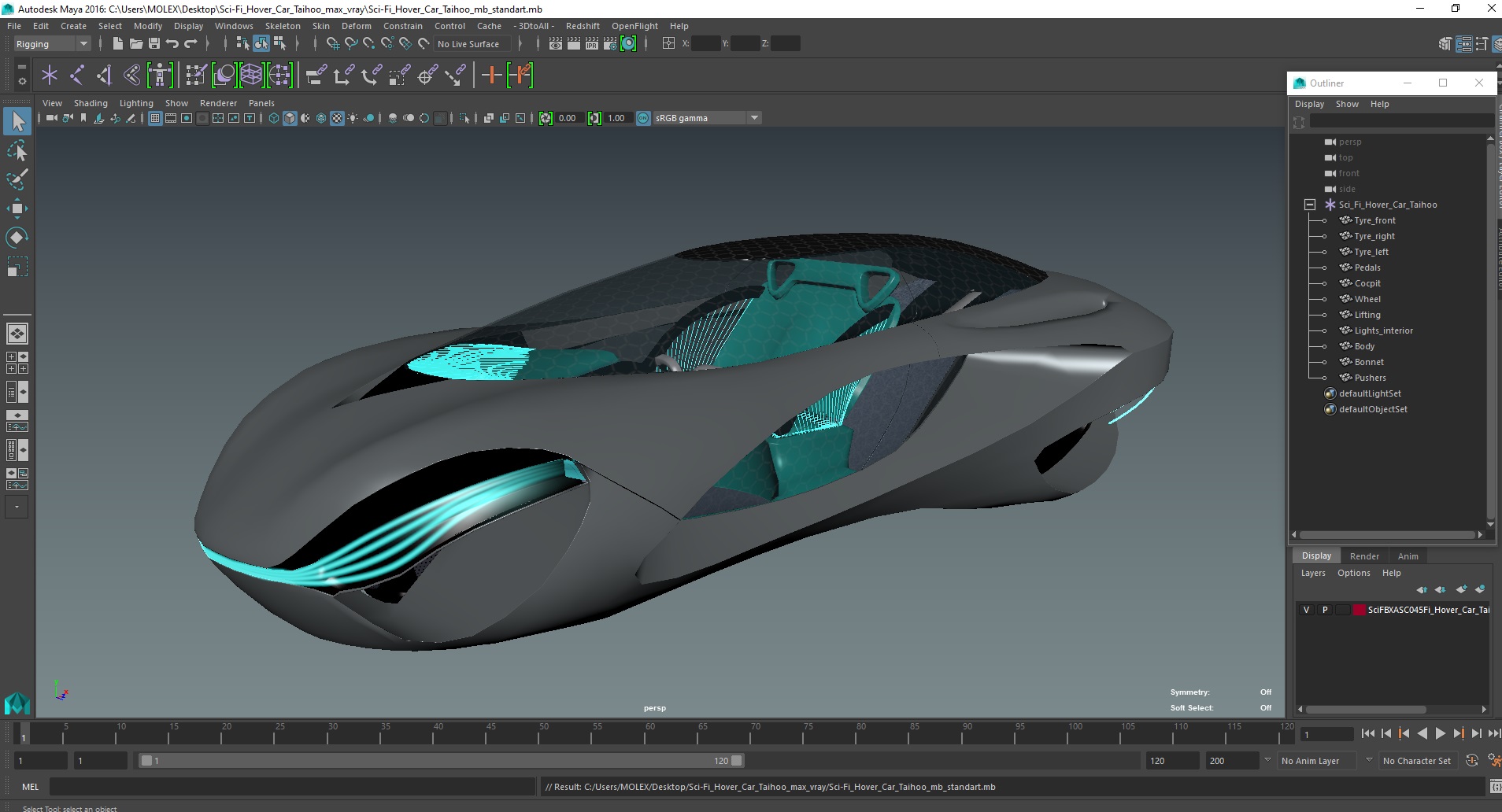Open the Rigging menu set dropdown
The image size is (1502, 812).
click(52, 44)
